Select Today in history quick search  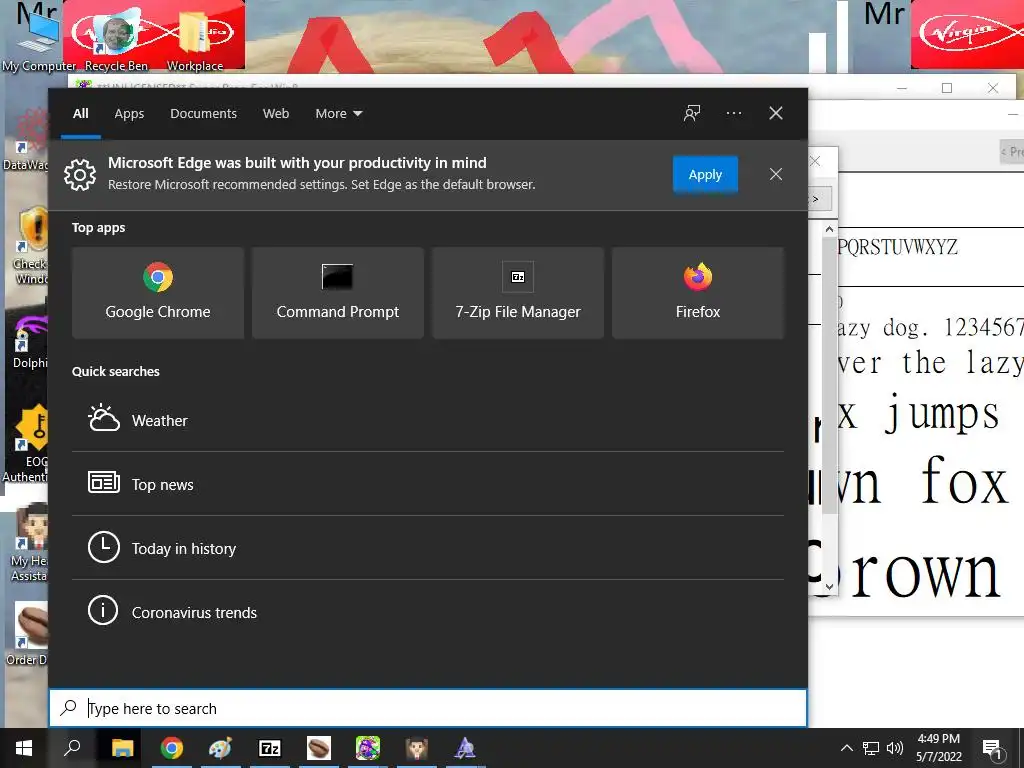[x=428, y=548]
